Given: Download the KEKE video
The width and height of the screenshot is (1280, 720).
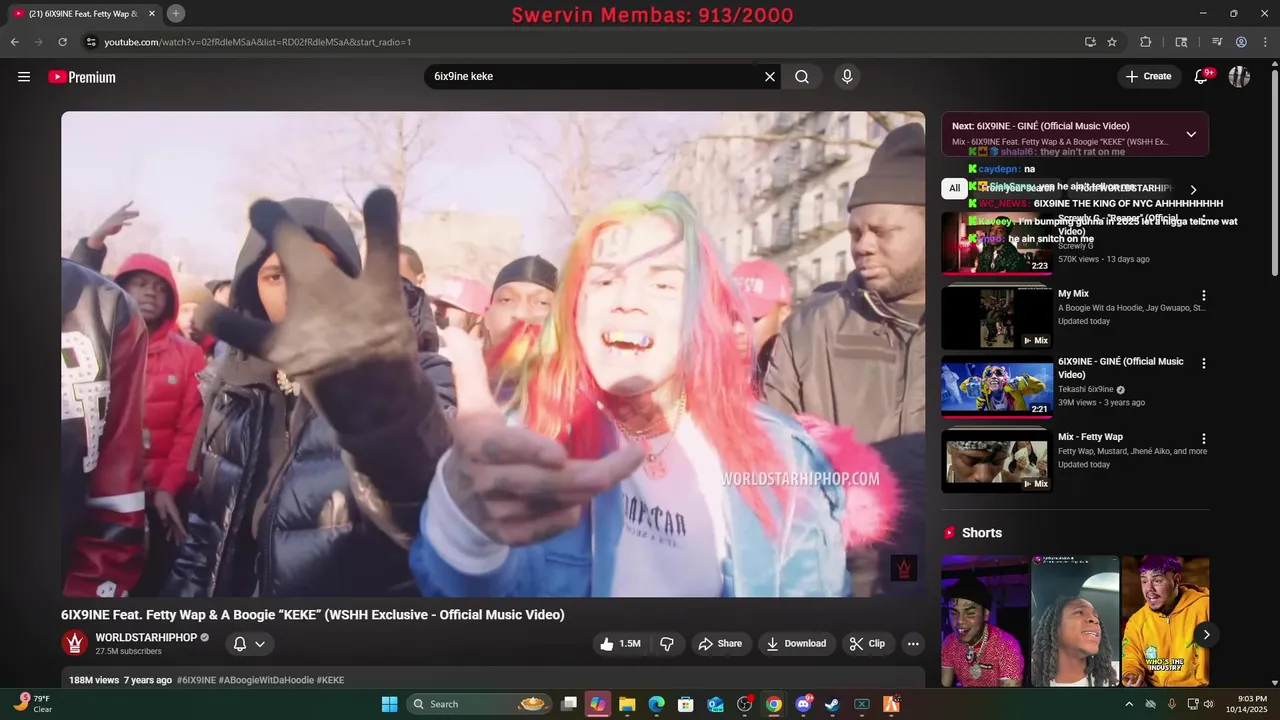Looking at the screenshot, I should coord(796,644).
